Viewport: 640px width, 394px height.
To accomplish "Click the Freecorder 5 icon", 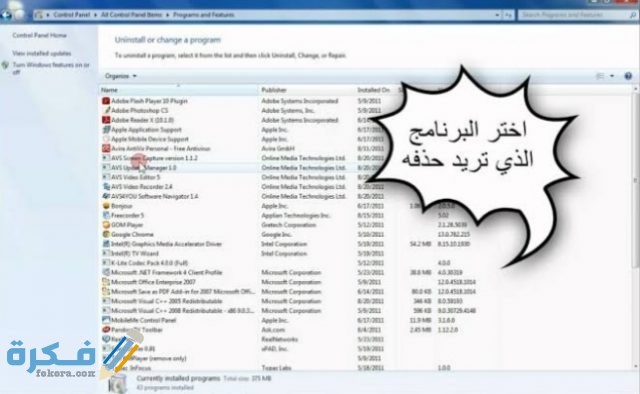I will pos(106,215).
